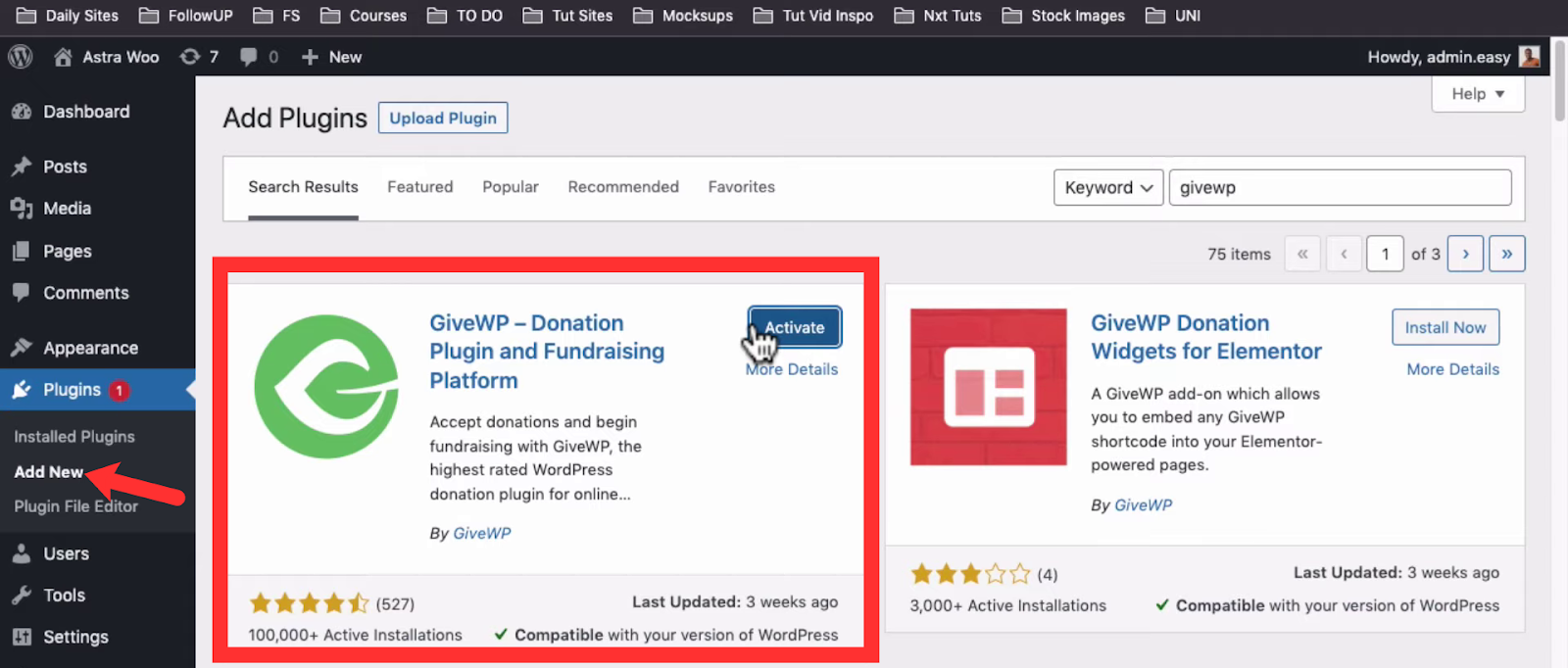Switch to the Popular tab
Image resolution: width=1568 pixels, height=668 pixels.
511,187
